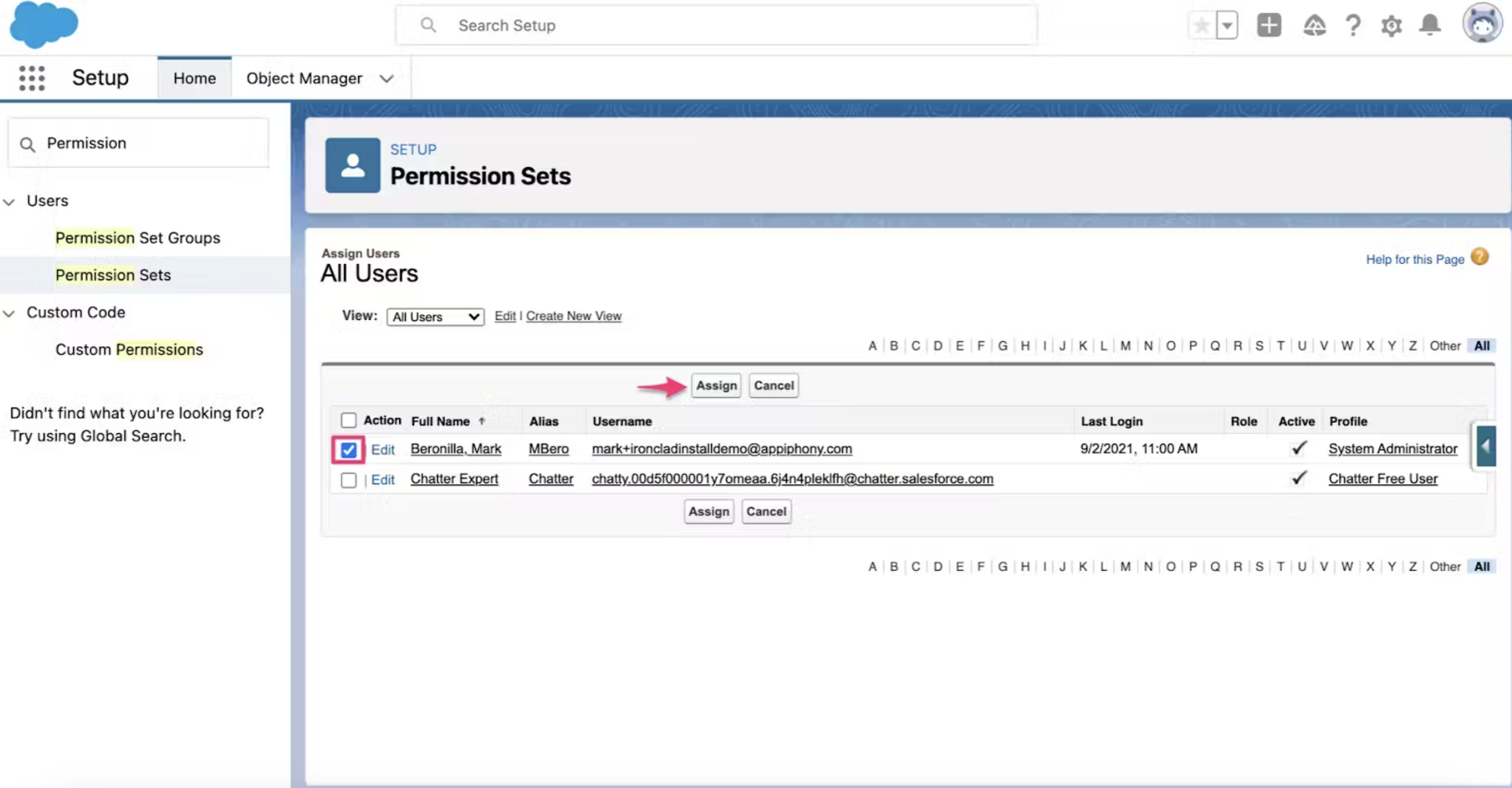The width and height of the screenshot is (1512, 788).
Task: Open the App Launcher dots grid
Action: (32, 78)
